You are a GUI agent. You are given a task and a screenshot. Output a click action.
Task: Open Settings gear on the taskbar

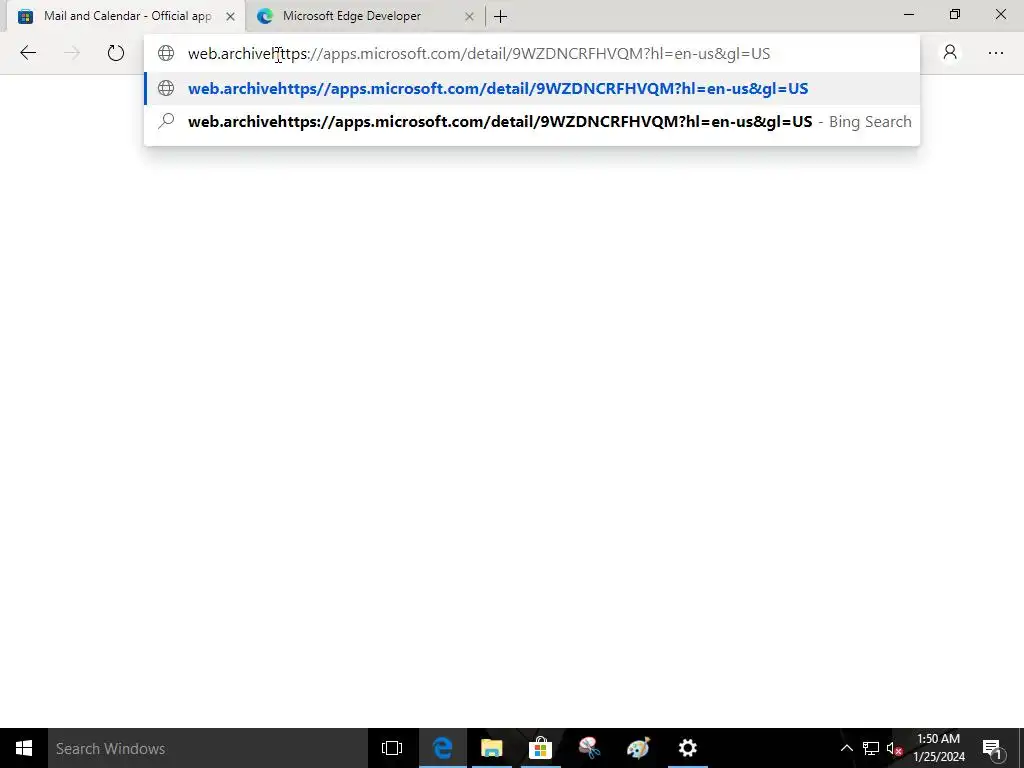click(x=688, y=748)
